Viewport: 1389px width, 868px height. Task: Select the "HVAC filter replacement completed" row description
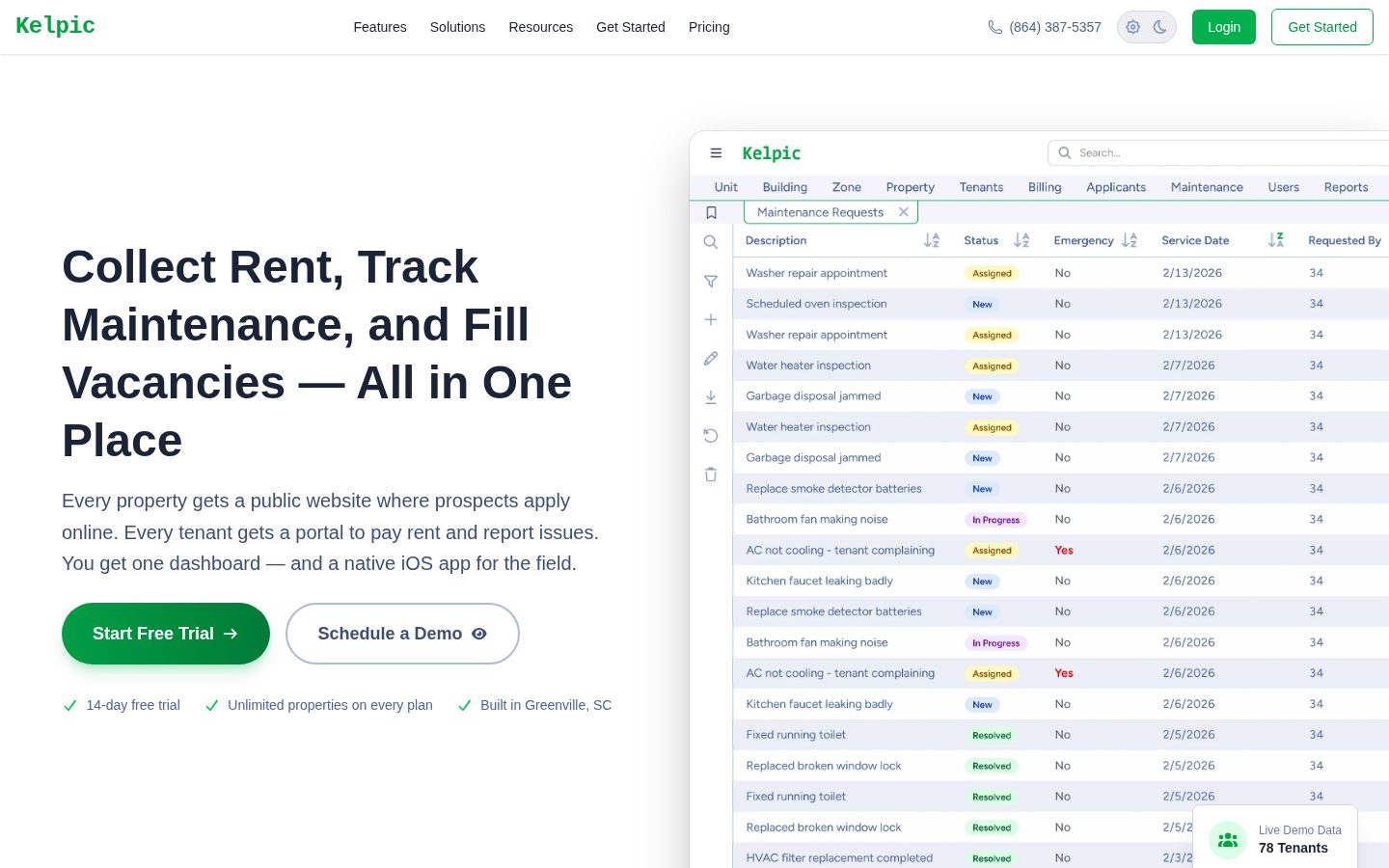839,857
